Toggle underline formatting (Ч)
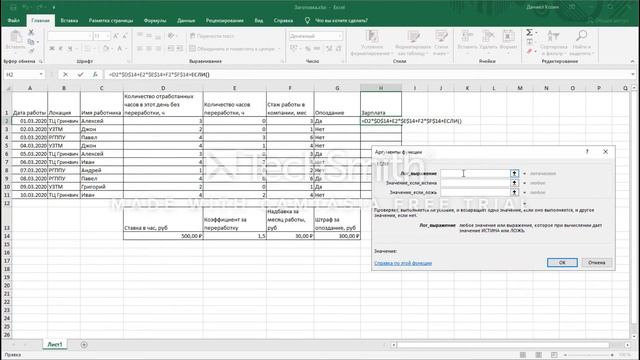This screenshot has height=360, width=640. pyautogui.click(x=70, y=49)
